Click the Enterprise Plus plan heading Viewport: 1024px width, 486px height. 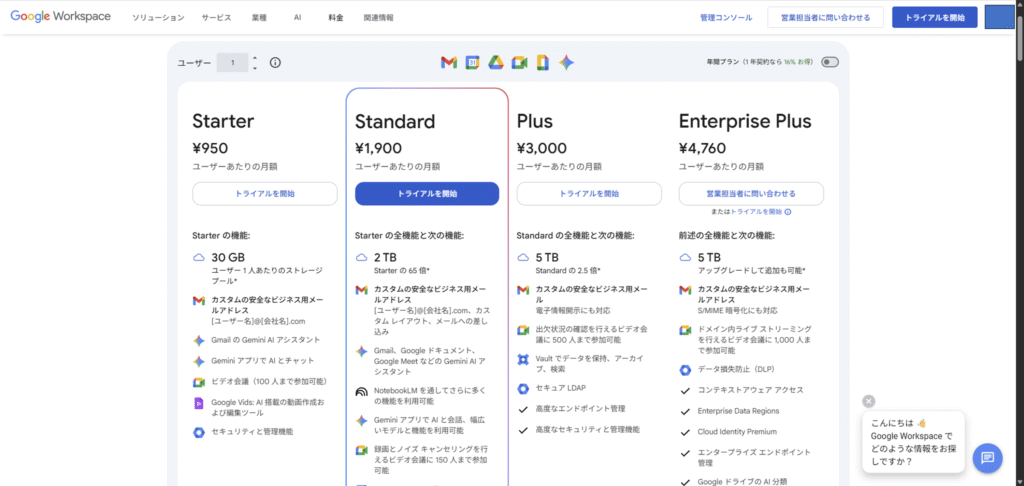pos(745,122)
